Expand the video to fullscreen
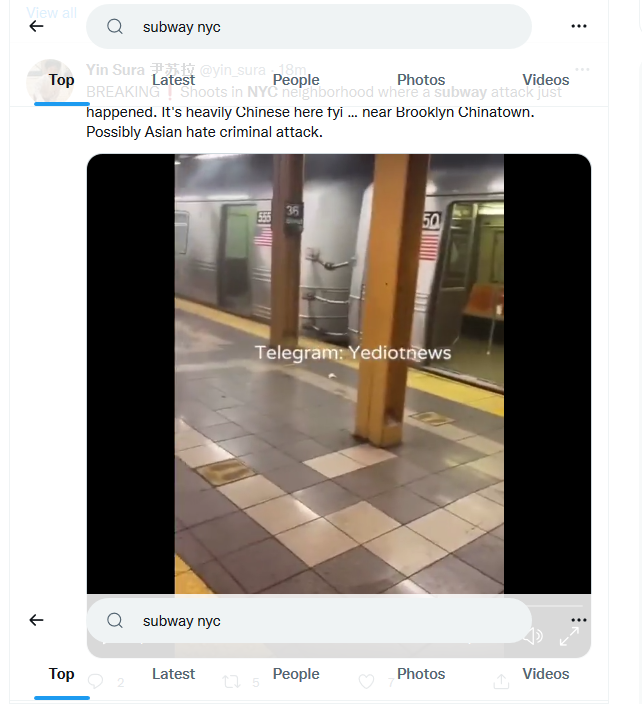The height and width of the screenshot is (704, 642). tap(569, 636)
